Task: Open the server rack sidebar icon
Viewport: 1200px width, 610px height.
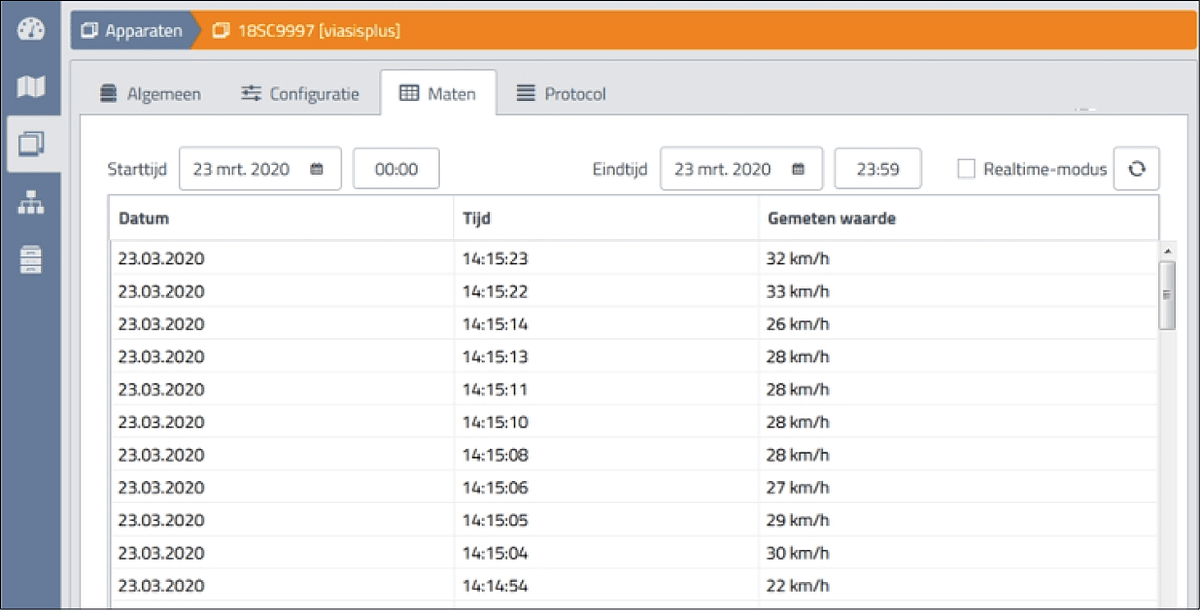Action: (32, 259)
